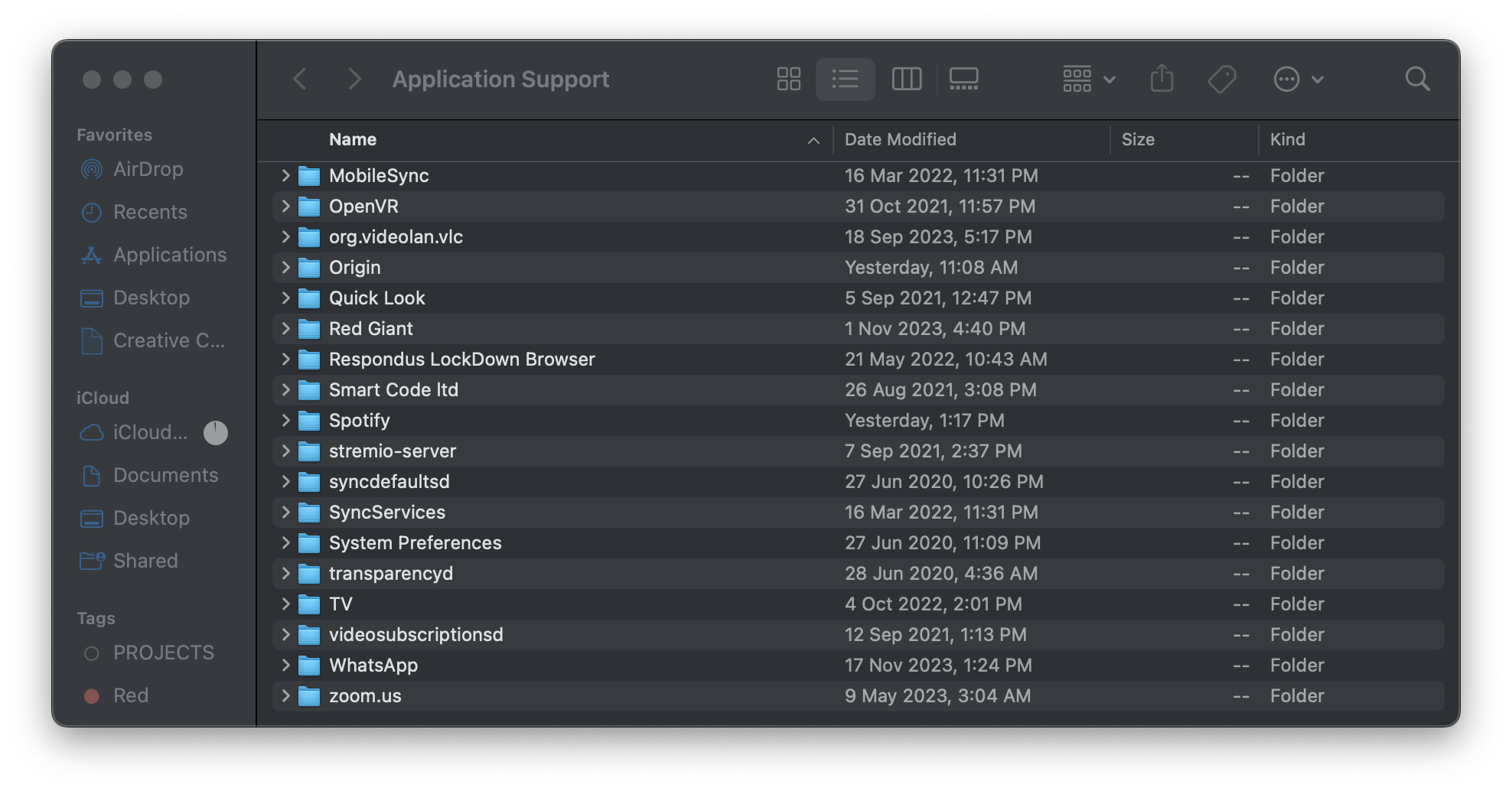Viewport: 1512px width, 791px height.
Task: Switch to icon grid view
Action: click(788, 79)
